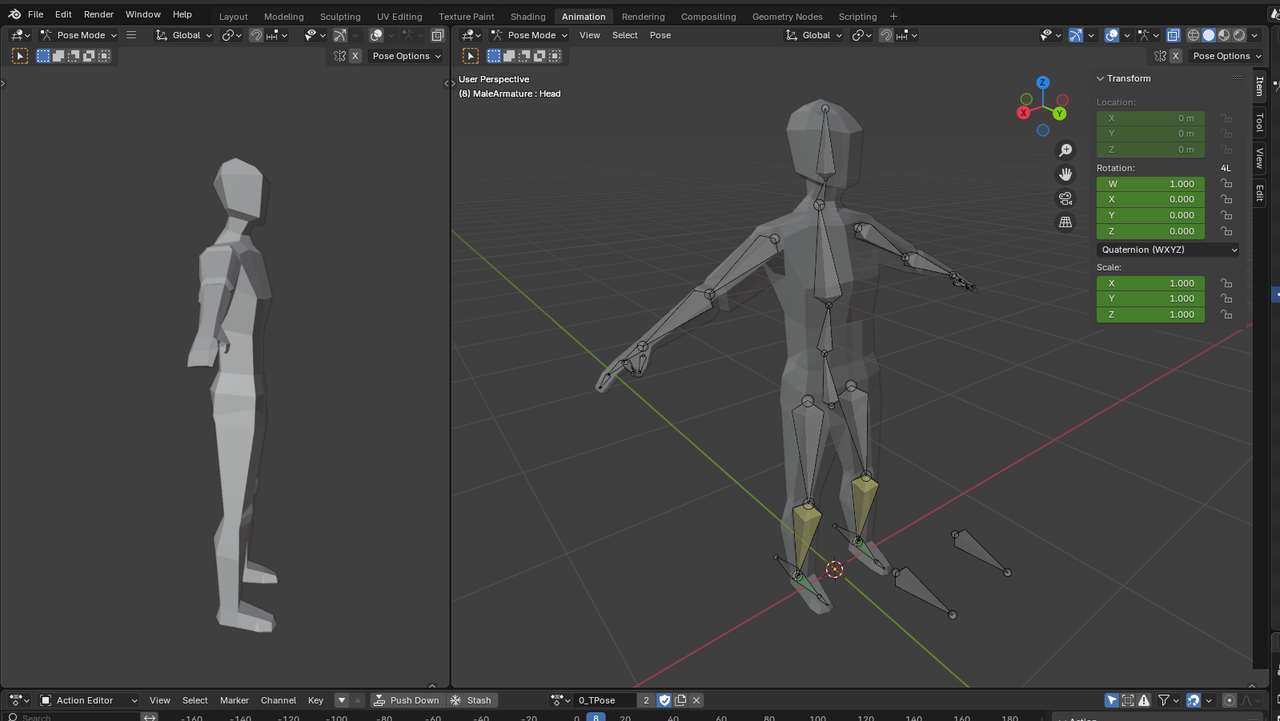Image resolution: width=1280 pixels, height=721 pixels.
Task: Open the Quaternion (WXYZ) rotation mode dropdown
Action: pos(1168,249)
